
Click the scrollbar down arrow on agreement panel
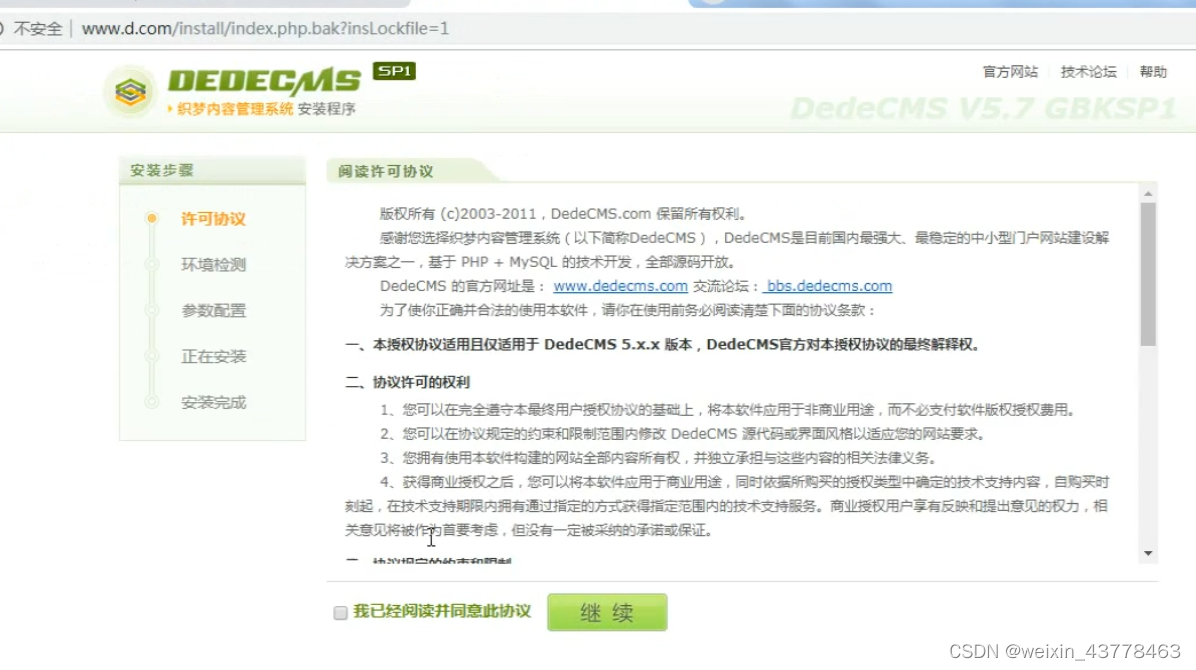[x=1147, y=553]
